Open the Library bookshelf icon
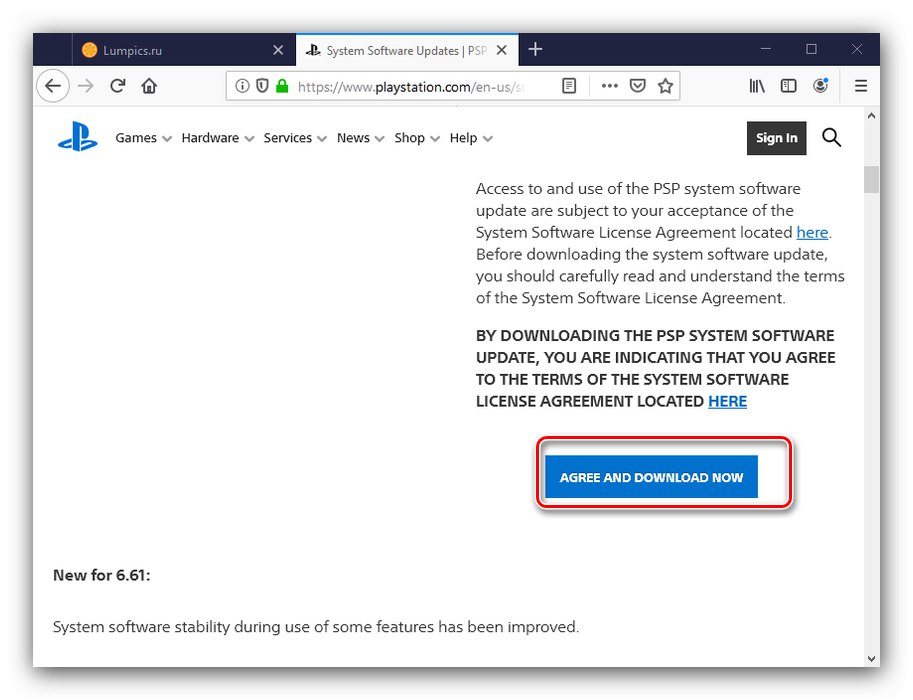 [756, 86]
